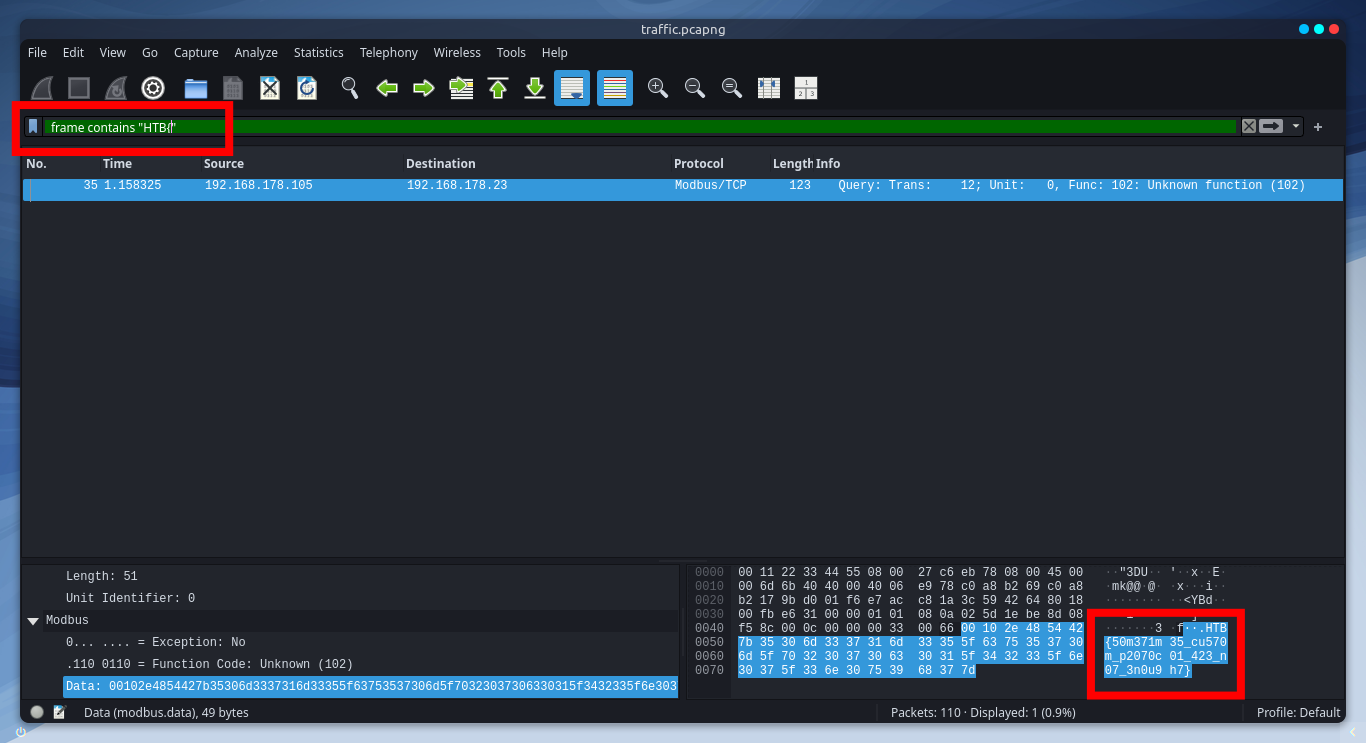Collapse the Modbus protocol tree node
This screenshot has height=743, width=1366.
pyautogui.click(x=33, y=621)
